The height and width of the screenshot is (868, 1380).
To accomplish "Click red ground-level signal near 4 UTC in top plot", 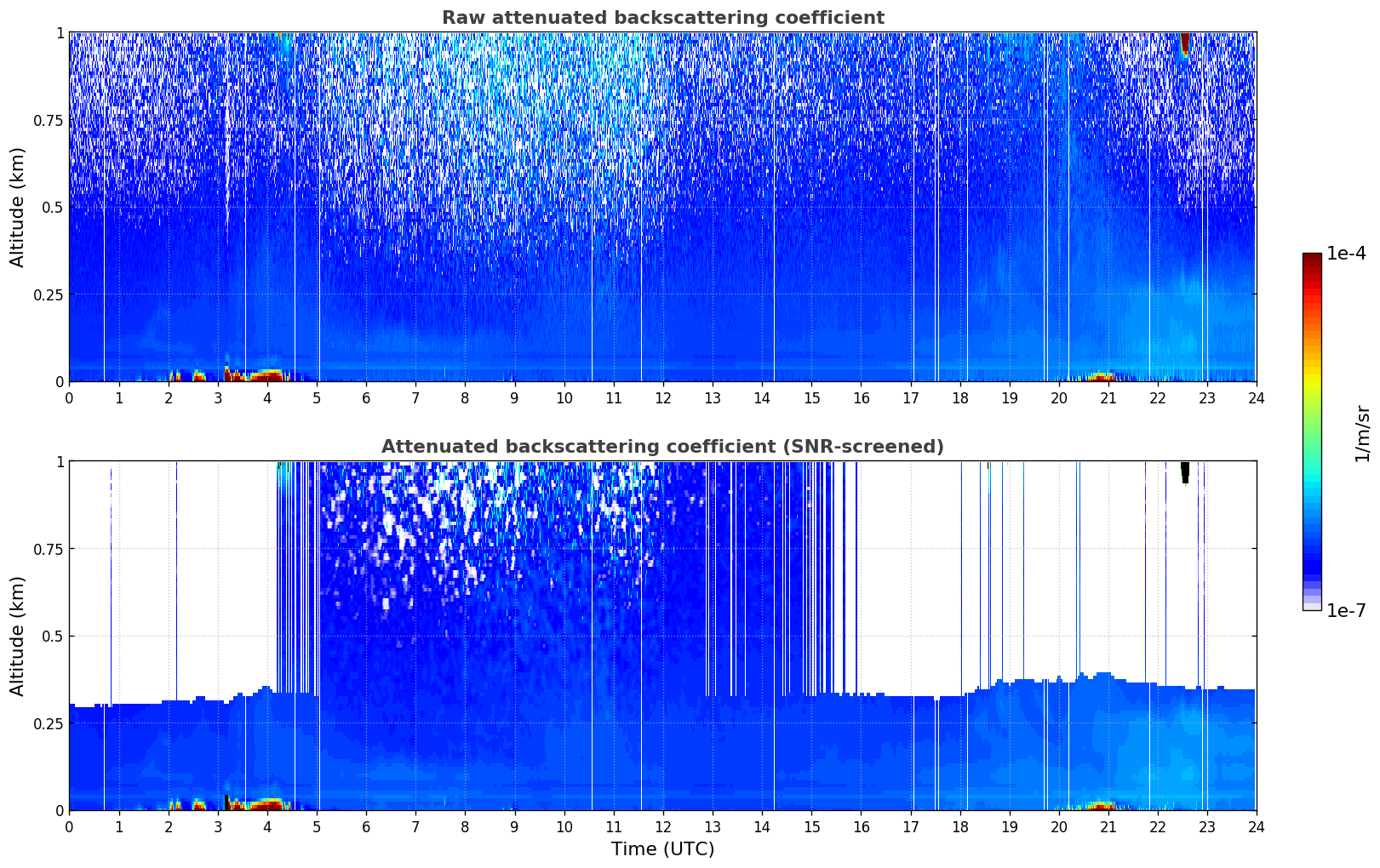I will click(x=266, y=374).
